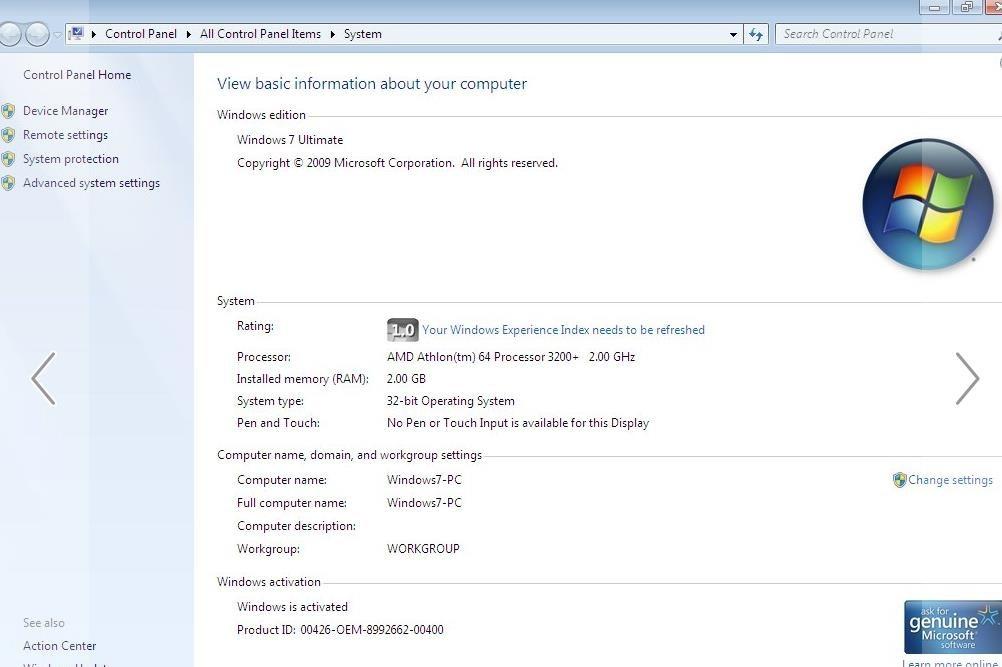Open Advanced system settings

pos(91,183)
